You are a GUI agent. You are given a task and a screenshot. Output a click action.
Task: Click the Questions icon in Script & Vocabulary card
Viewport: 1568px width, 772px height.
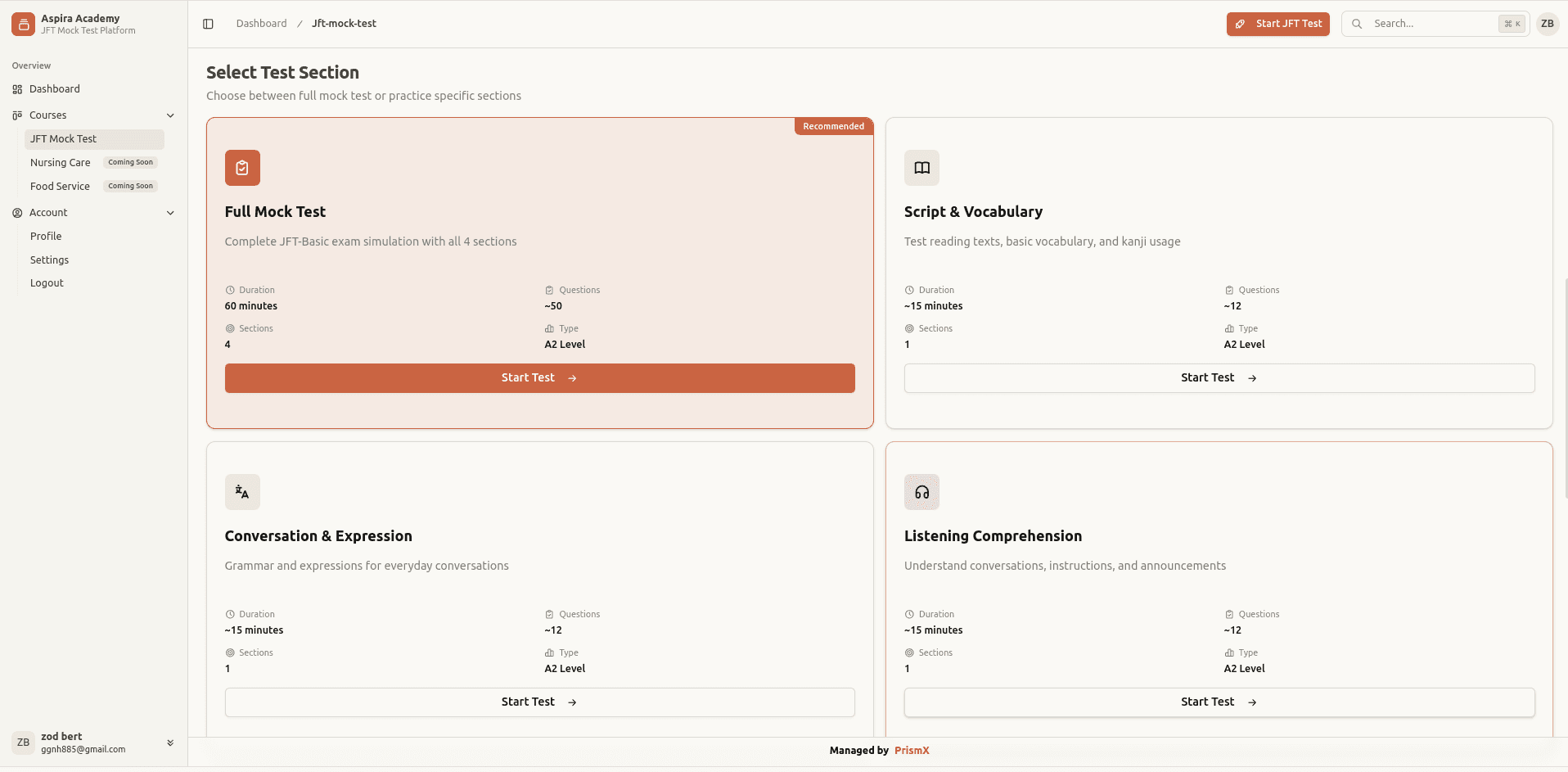(1229, 290)
